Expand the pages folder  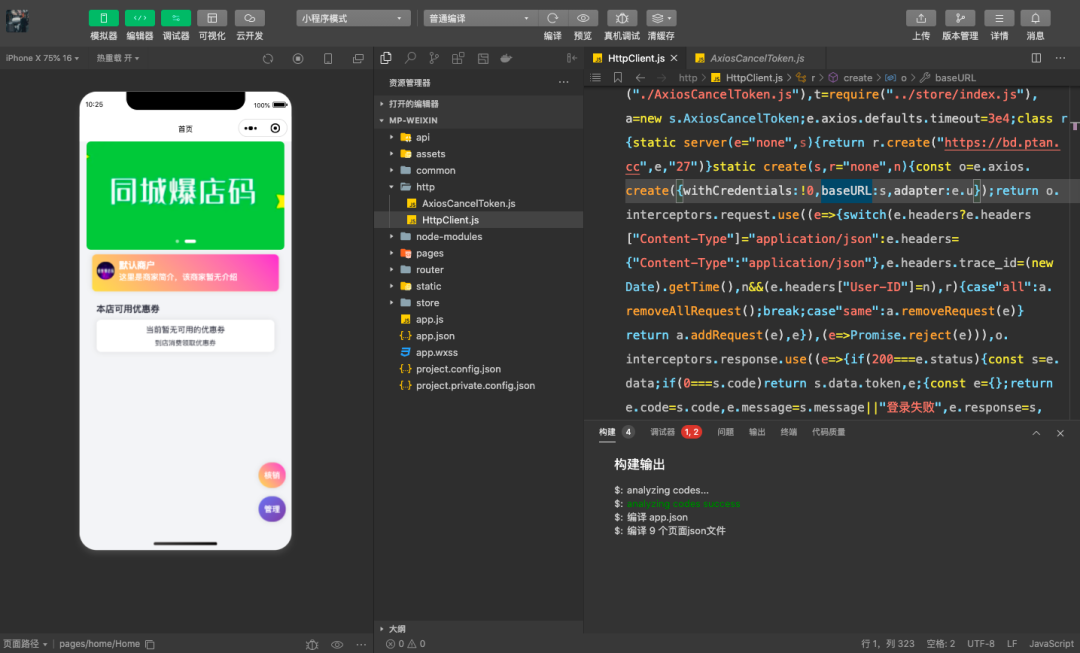(x=479, y=253)
